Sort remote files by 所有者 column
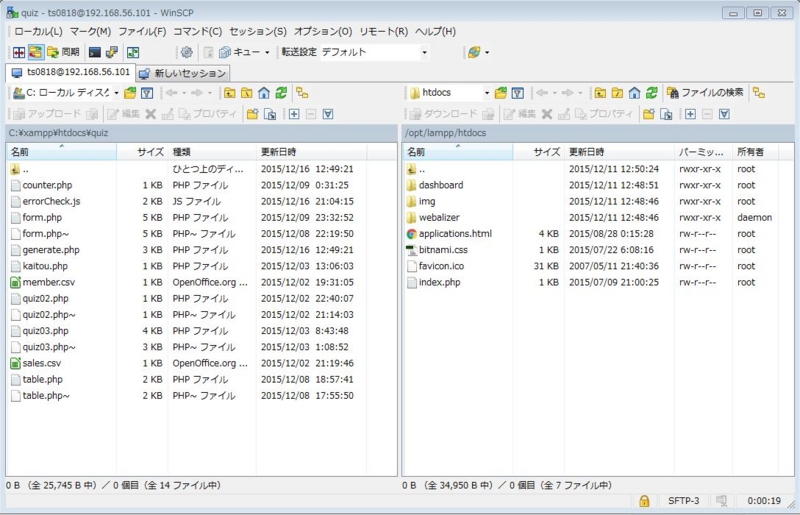 (756, 152)
